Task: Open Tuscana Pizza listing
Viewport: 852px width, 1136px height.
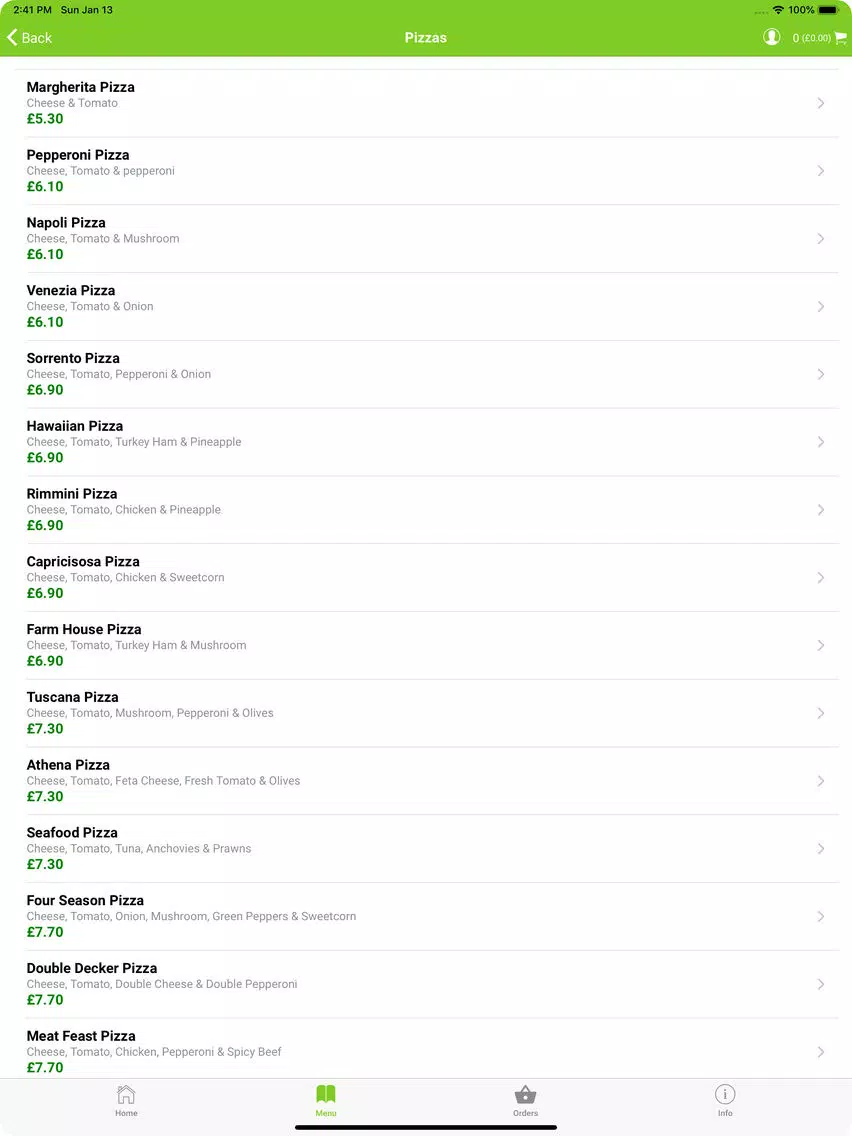Action: pyautogui.click(x=426, y=713)
